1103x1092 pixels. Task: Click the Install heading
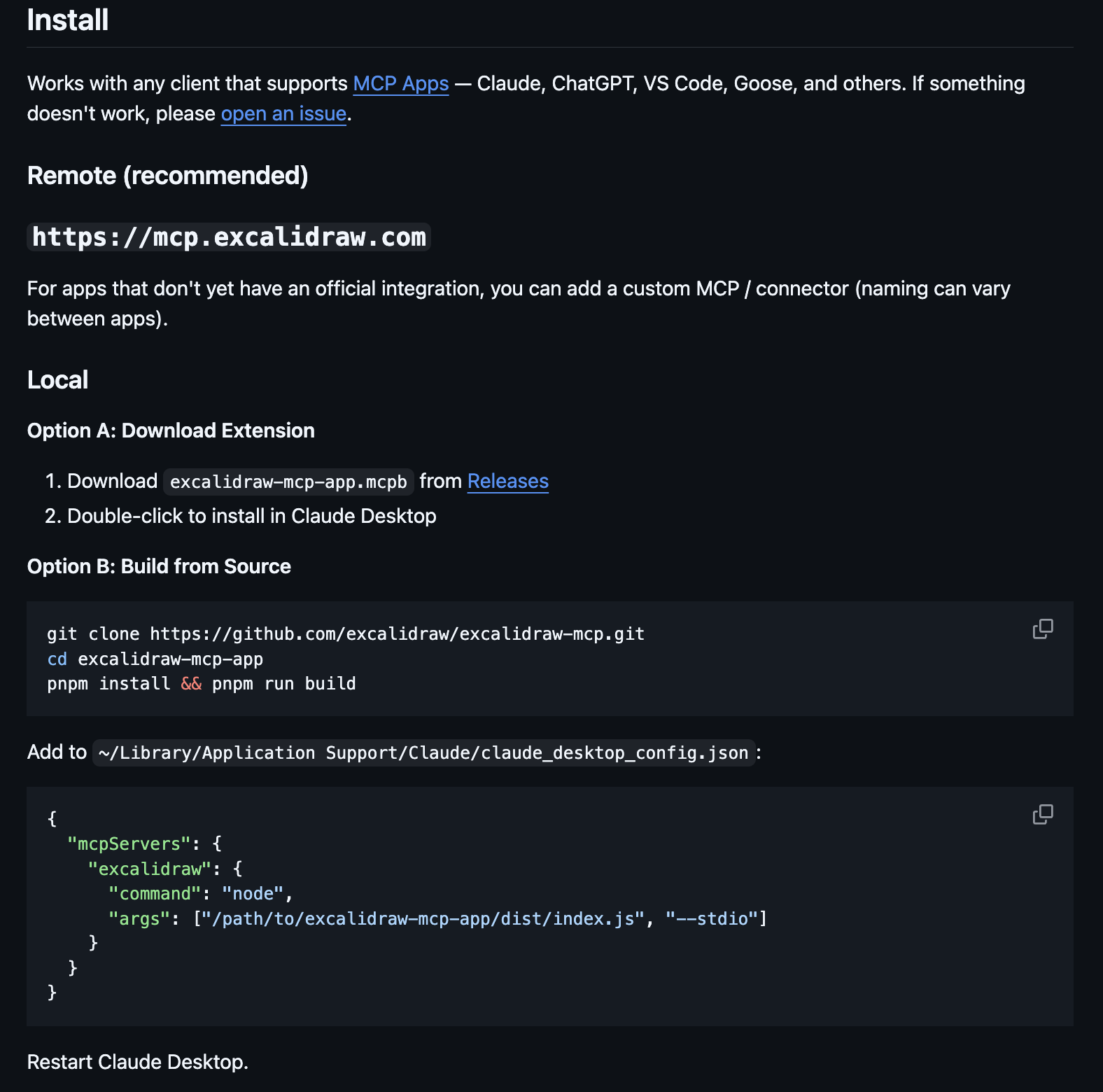click(x=67, y=20)
